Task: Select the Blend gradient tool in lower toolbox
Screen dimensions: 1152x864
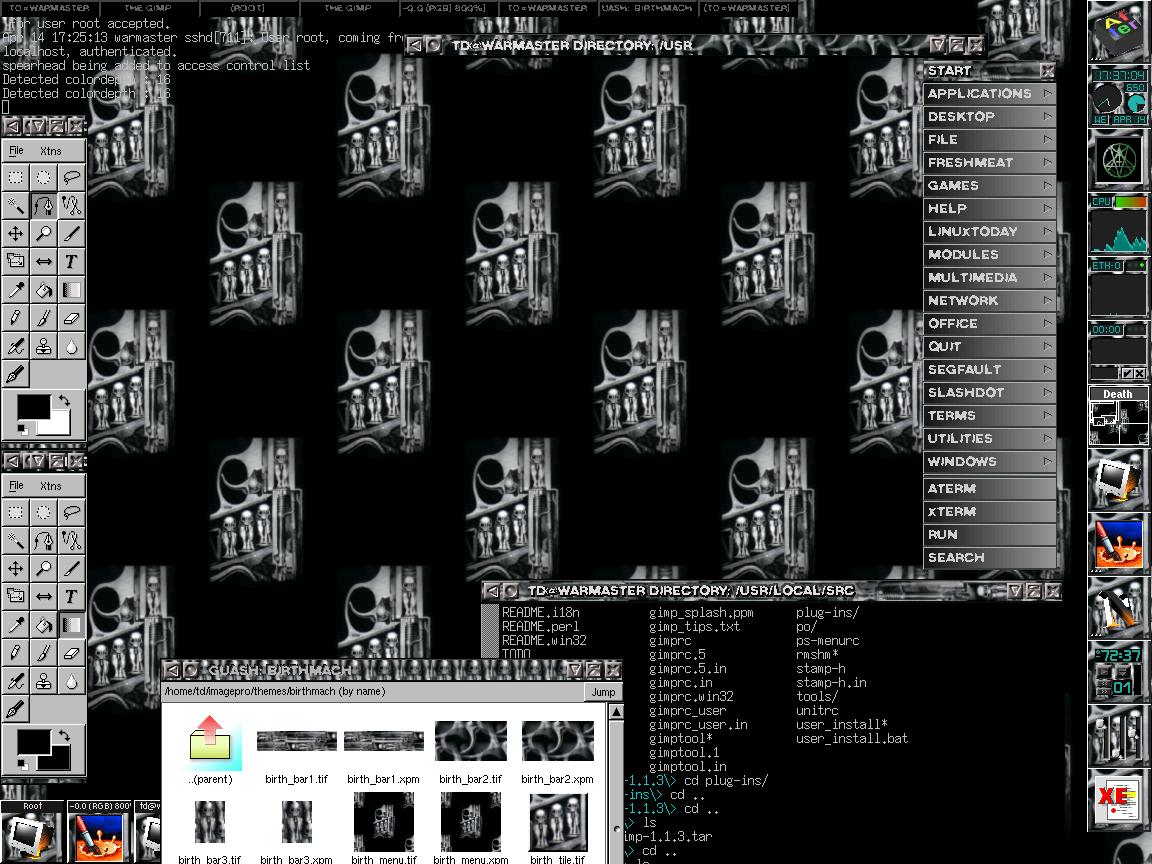Action: (71, 625)
